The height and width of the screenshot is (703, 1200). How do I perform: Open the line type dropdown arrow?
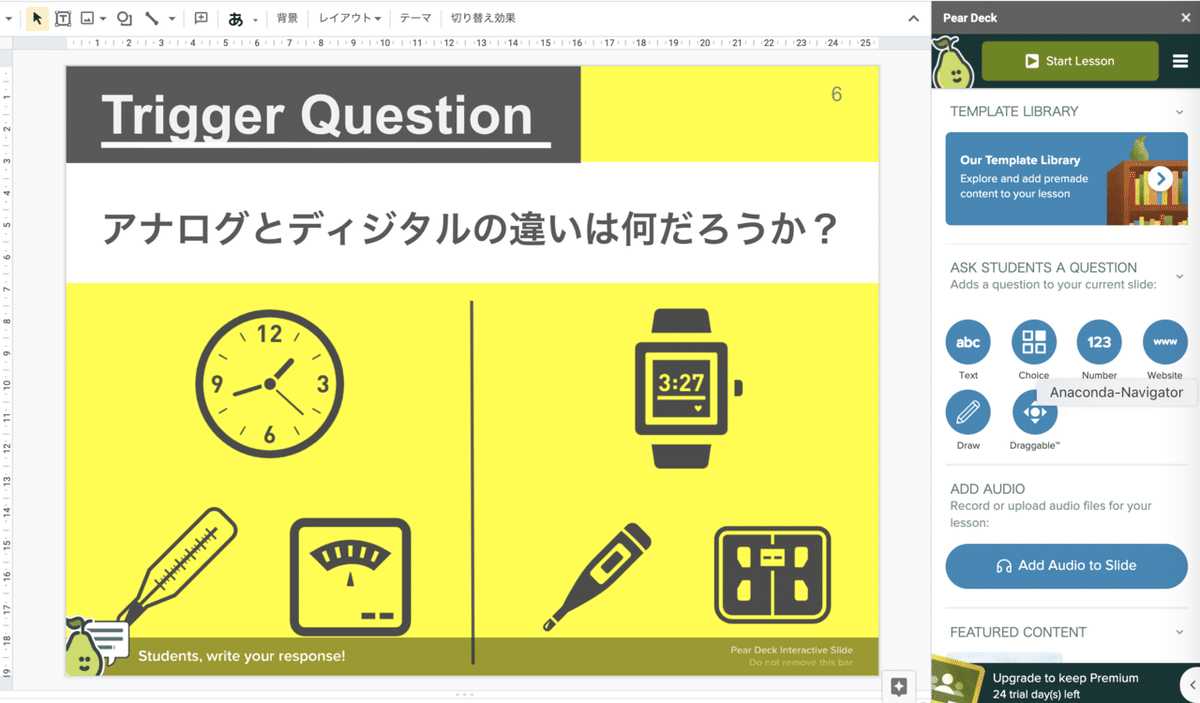[x=172, y=19]
